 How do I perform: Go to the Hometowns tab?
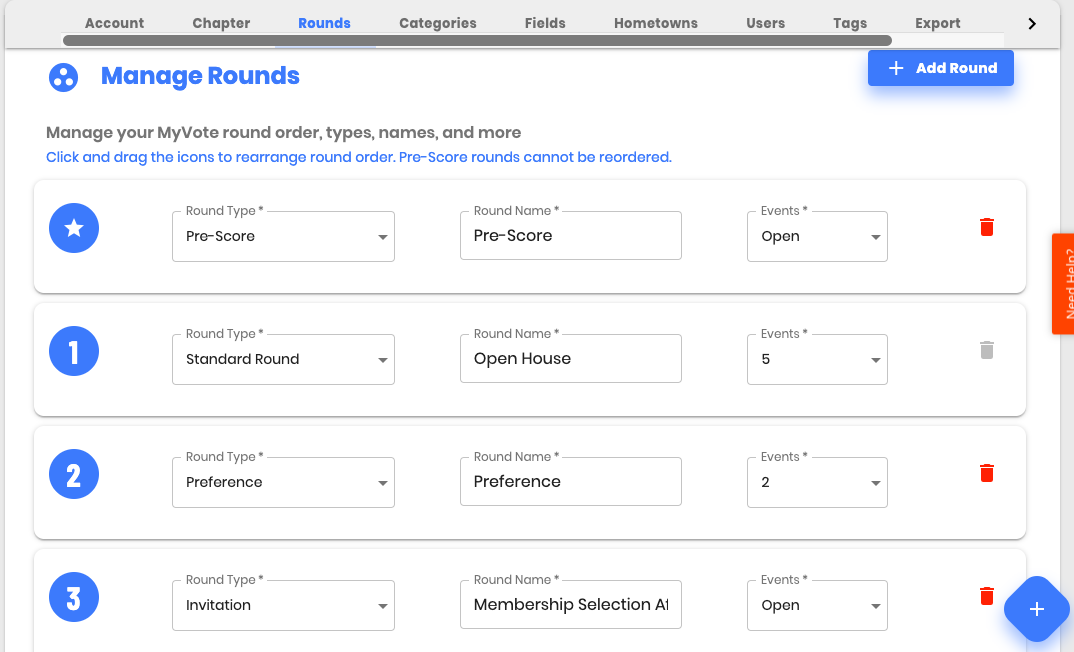655,23
